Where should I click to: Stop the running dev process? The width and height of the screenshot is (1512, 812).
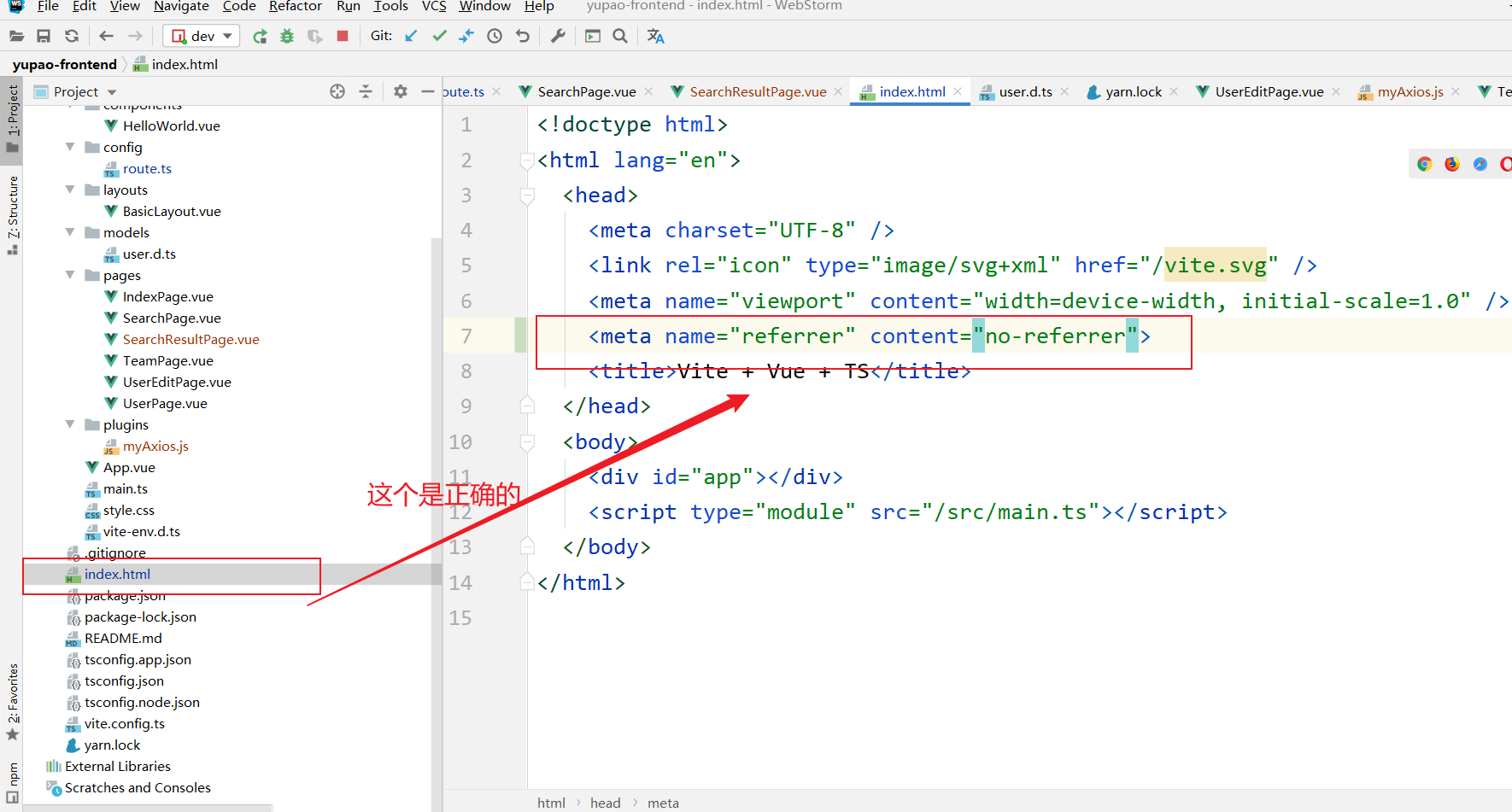click(343, 36)
